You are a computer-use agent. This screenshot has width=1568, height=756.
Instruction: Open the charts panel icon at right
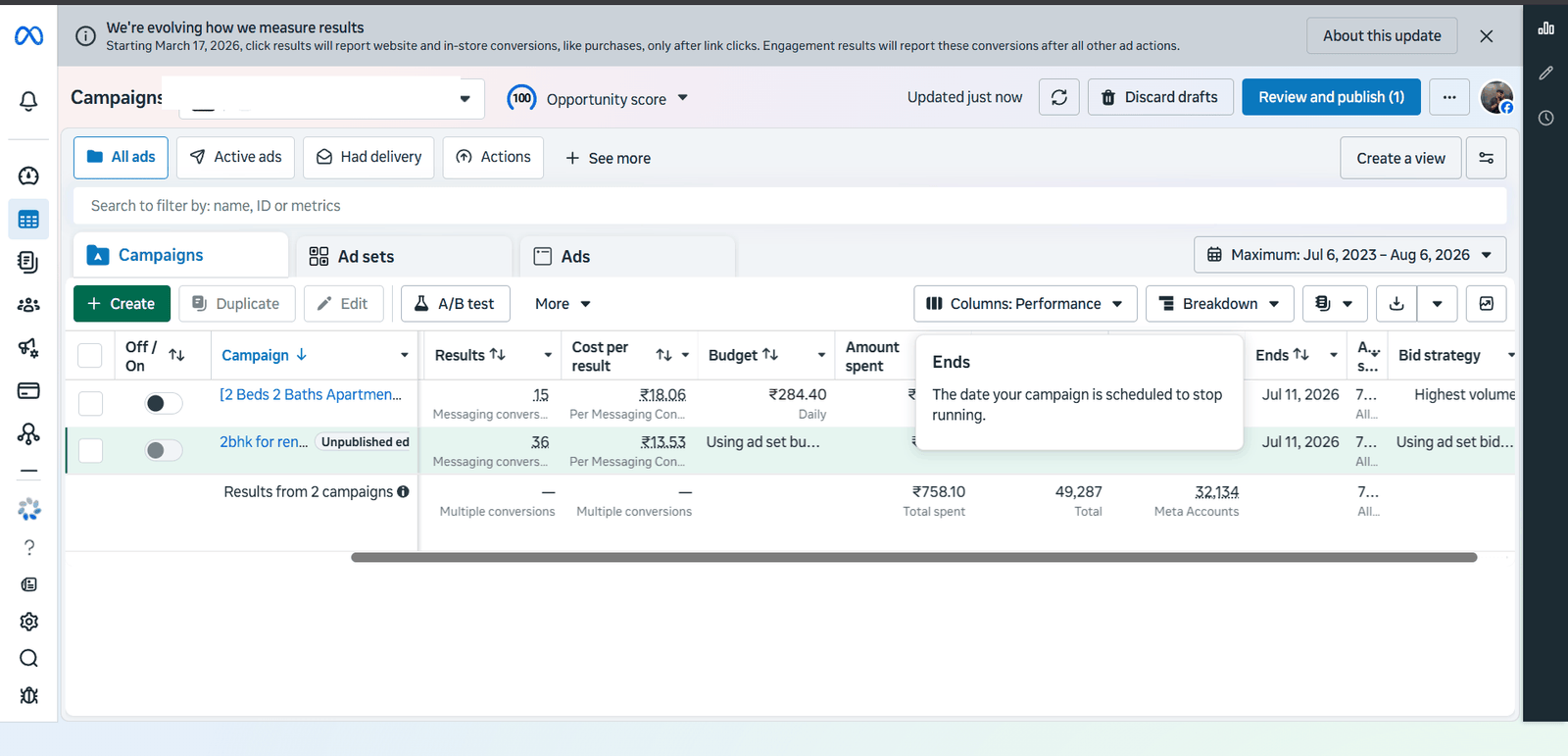tap(1546, 28)
